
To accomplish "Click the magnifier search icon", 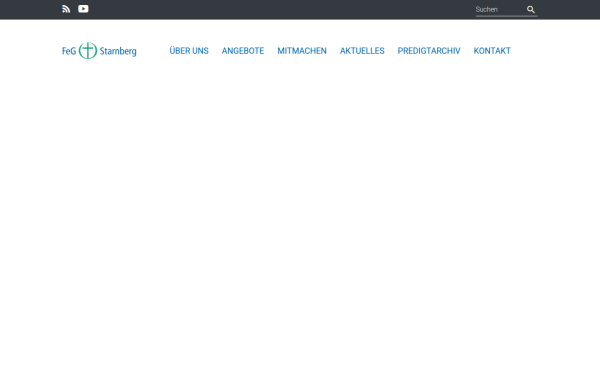I will point(531,10).
